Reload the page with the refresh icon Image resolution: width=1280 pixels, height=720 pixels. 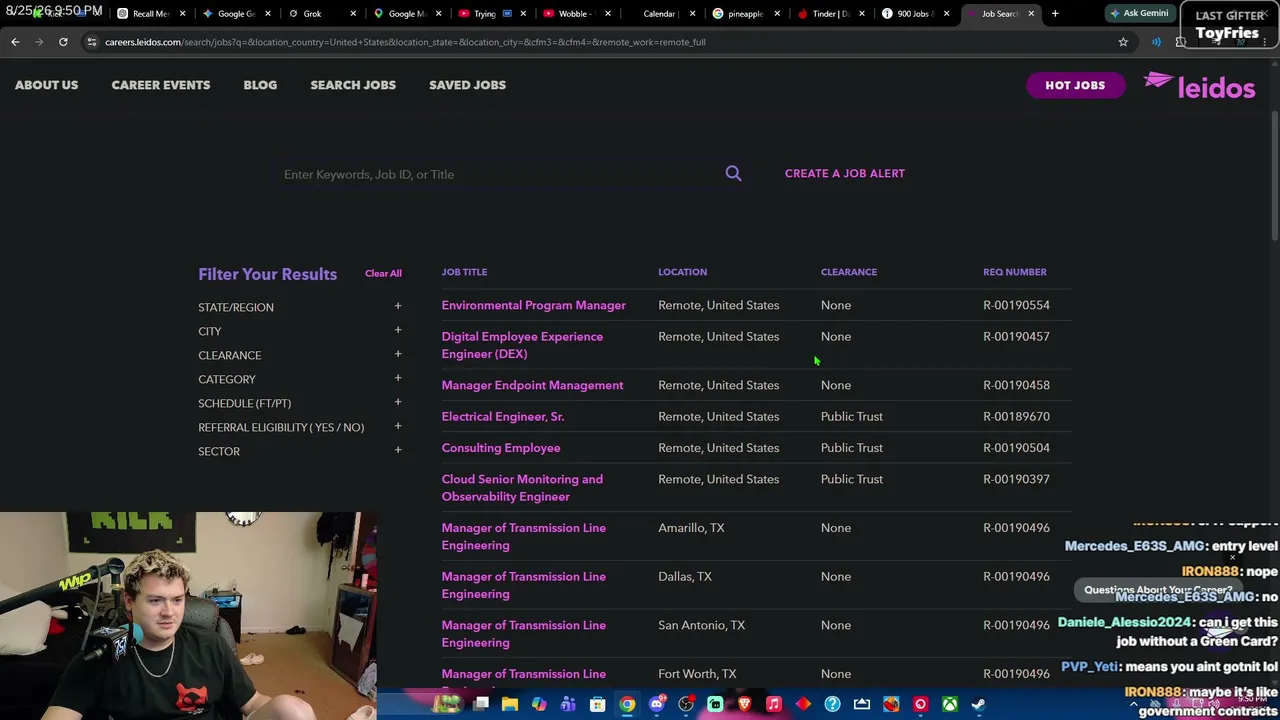pos(63,42)
